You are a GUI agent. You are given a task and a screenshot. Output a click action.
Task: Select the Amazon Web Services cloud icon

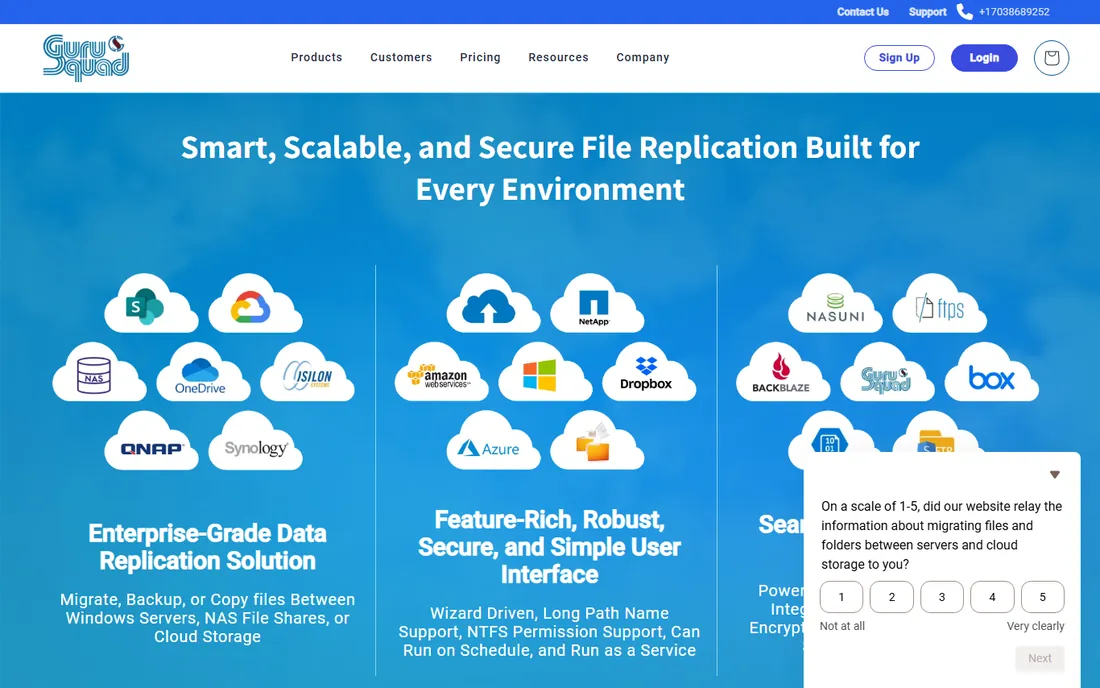441,372
